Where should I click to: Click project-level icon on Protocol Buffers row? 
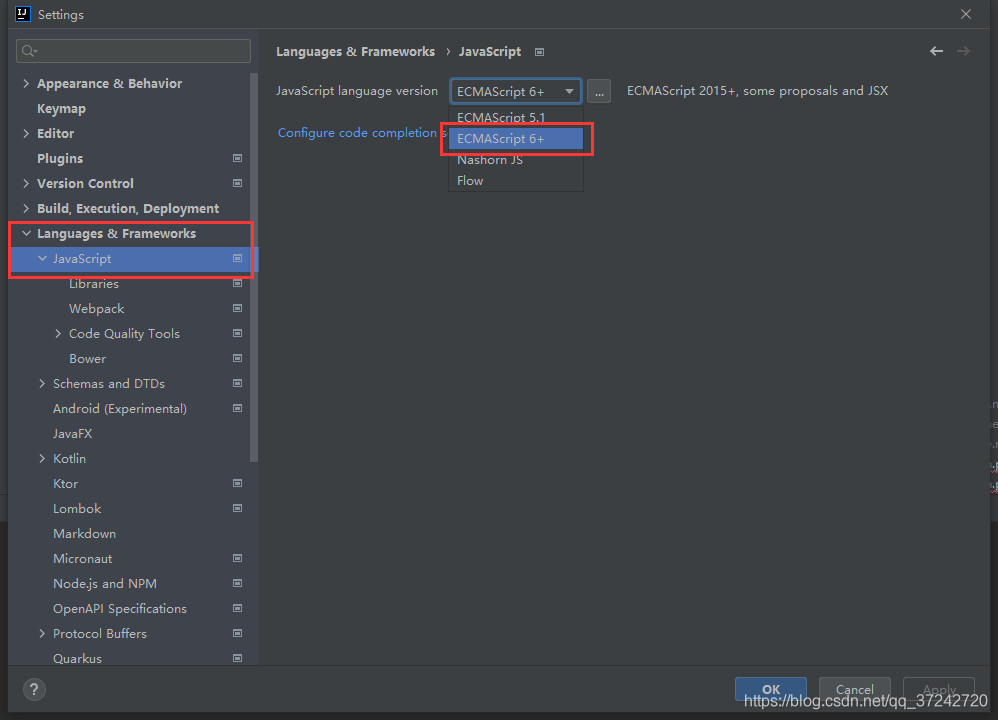pos(237,633)
